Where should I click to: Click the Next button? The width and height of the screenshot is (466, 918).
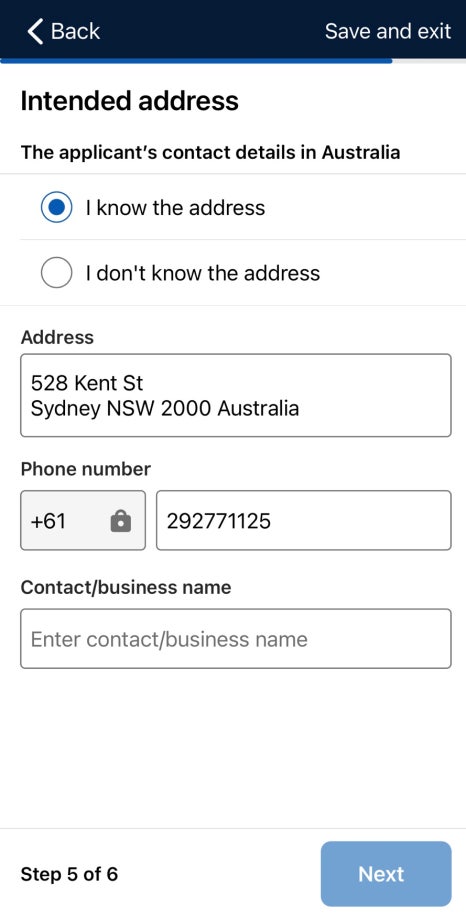386,874
